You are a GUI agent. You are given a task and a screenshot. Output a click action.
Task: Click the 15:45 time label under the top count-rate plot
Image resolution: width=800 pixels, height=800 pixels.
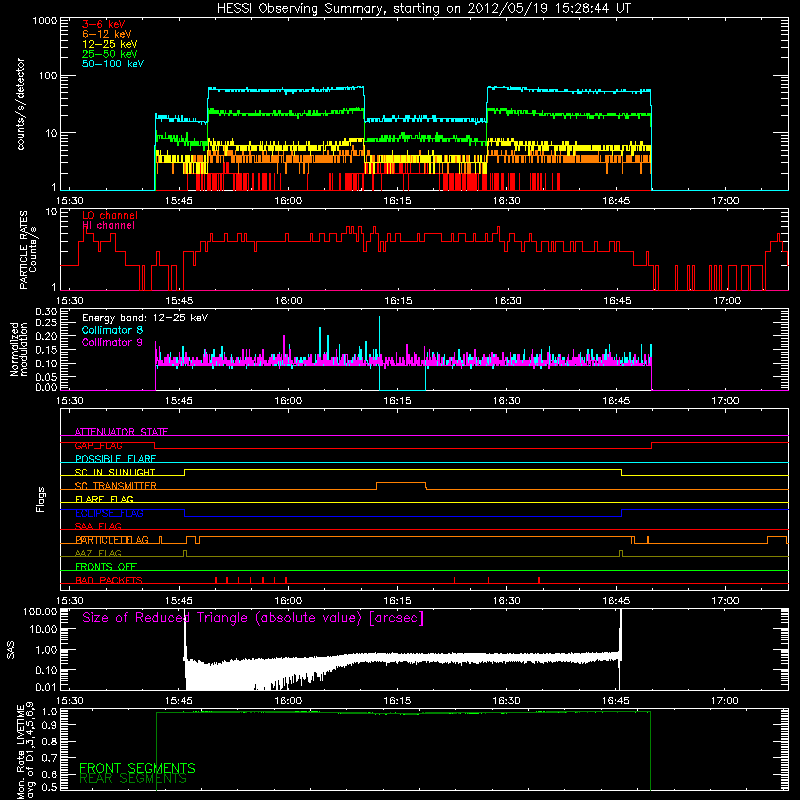pyautogui.click(x=179, y=201)
